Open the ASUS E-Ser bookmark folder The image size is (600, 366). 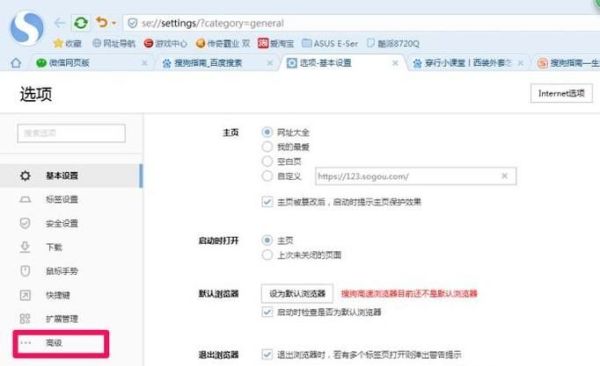point(330,43)
